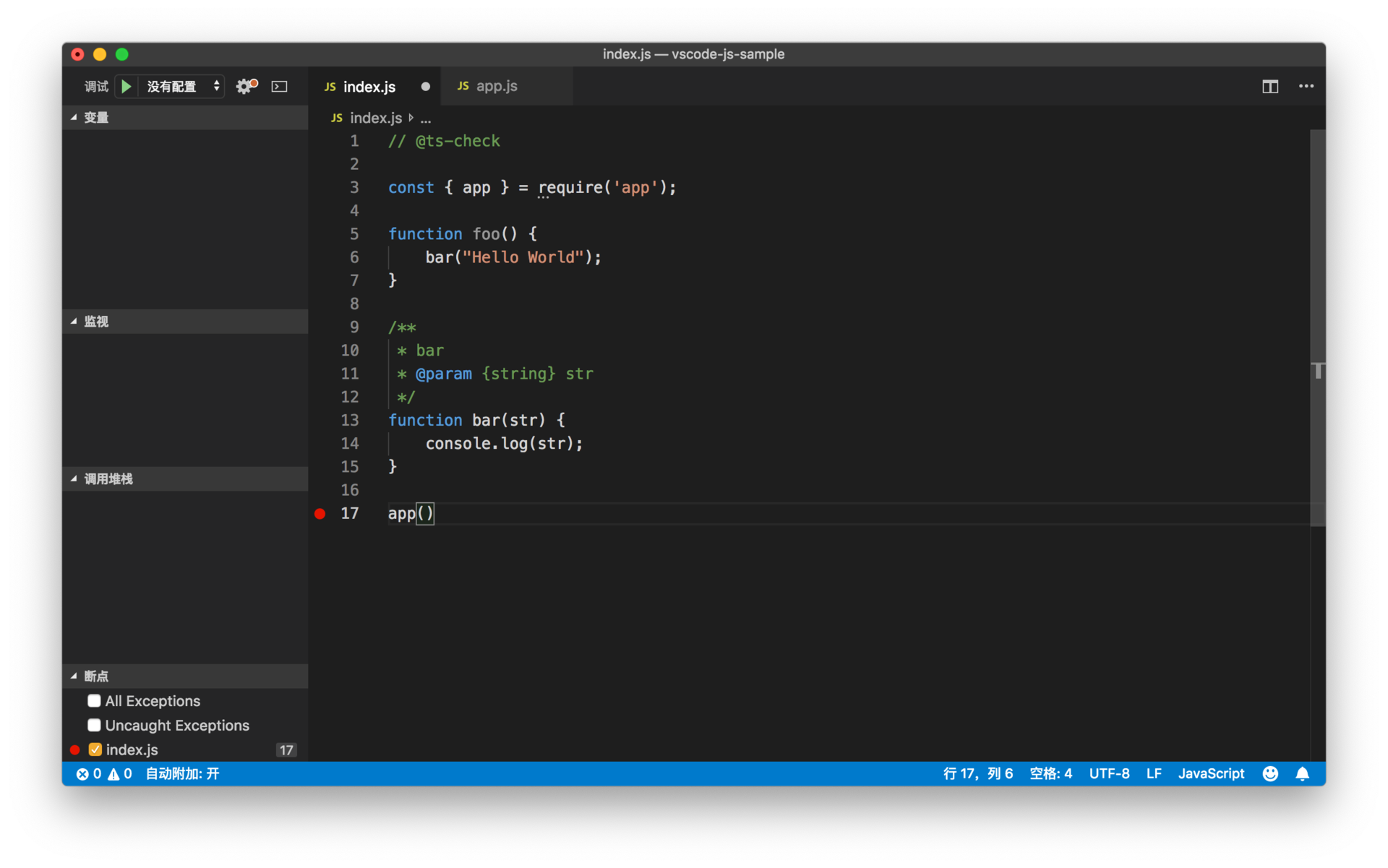Start debugging with green play icon

tap(127, 87)
